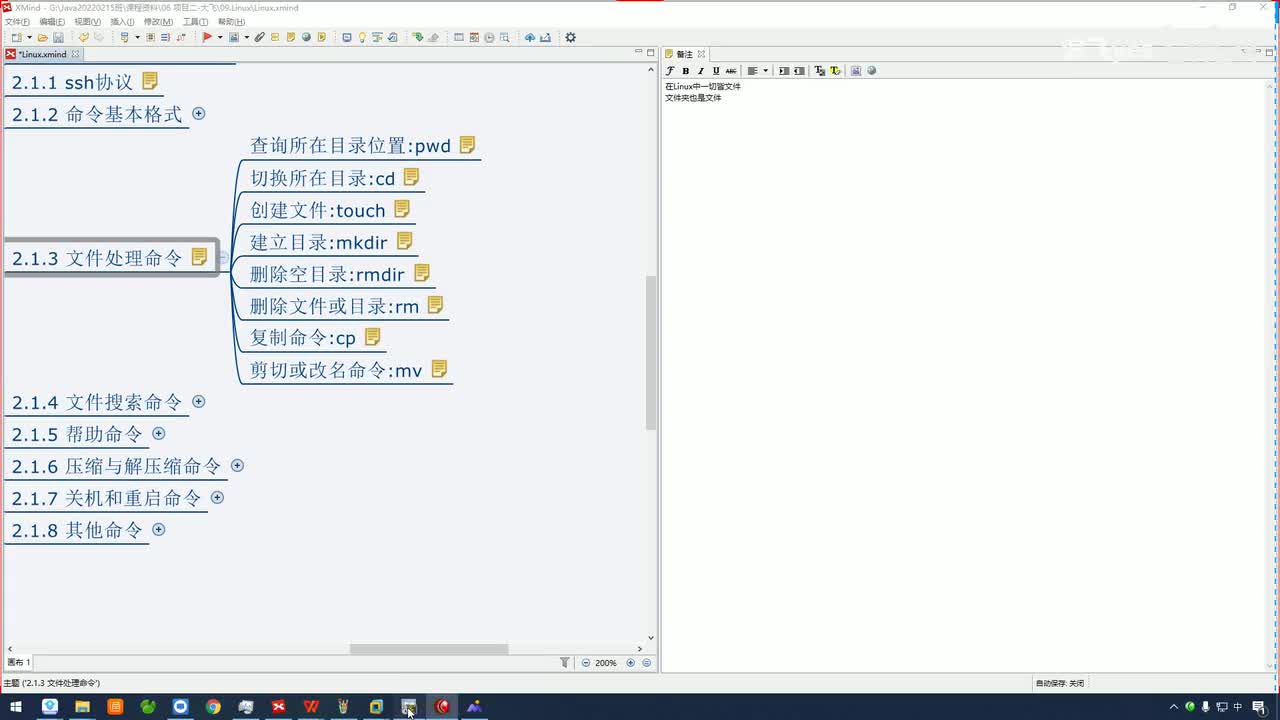Open the 编辑 menu
Image resolution: width=1280 pixels, height=720 pixels.
(x=52, y=21)
